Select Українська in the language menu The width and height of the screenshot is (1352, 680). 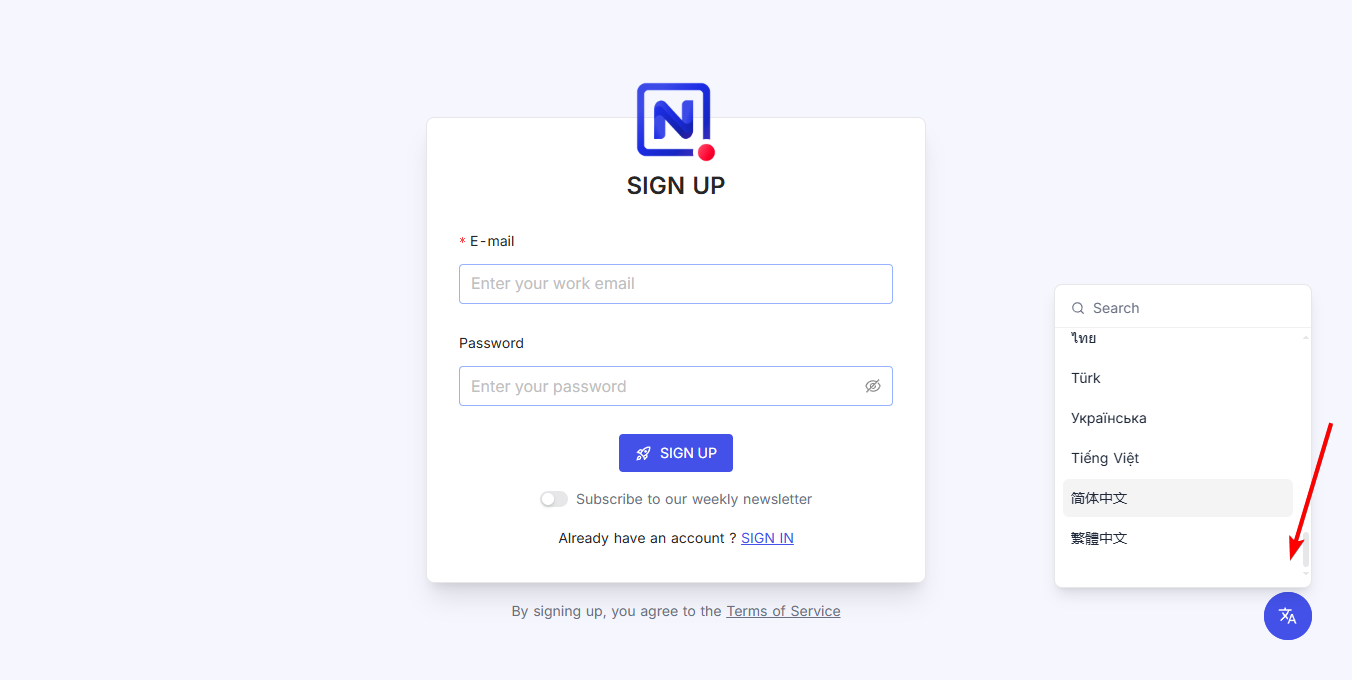1108,418
